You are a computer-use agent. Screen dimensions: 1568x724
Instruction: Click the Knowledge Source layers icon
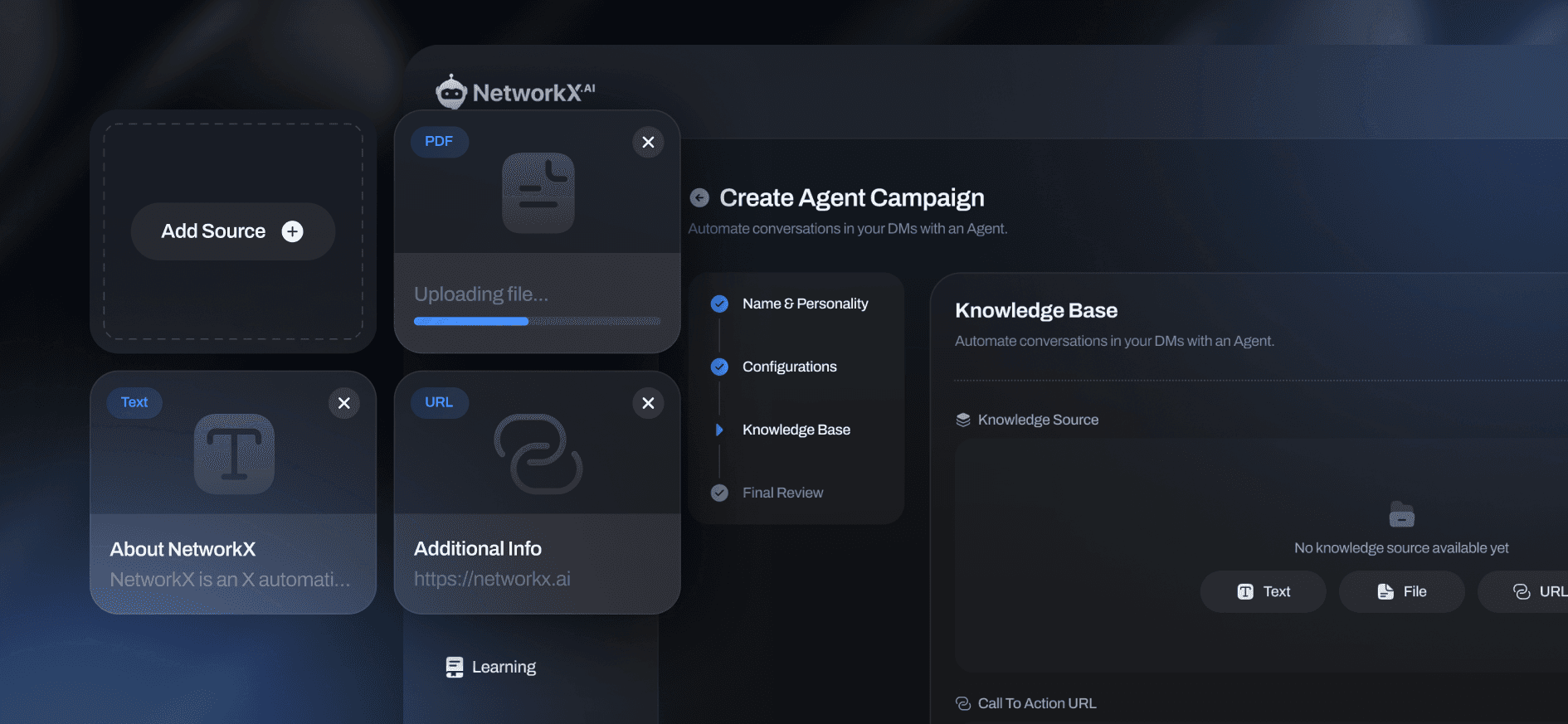tap(963, 420)
